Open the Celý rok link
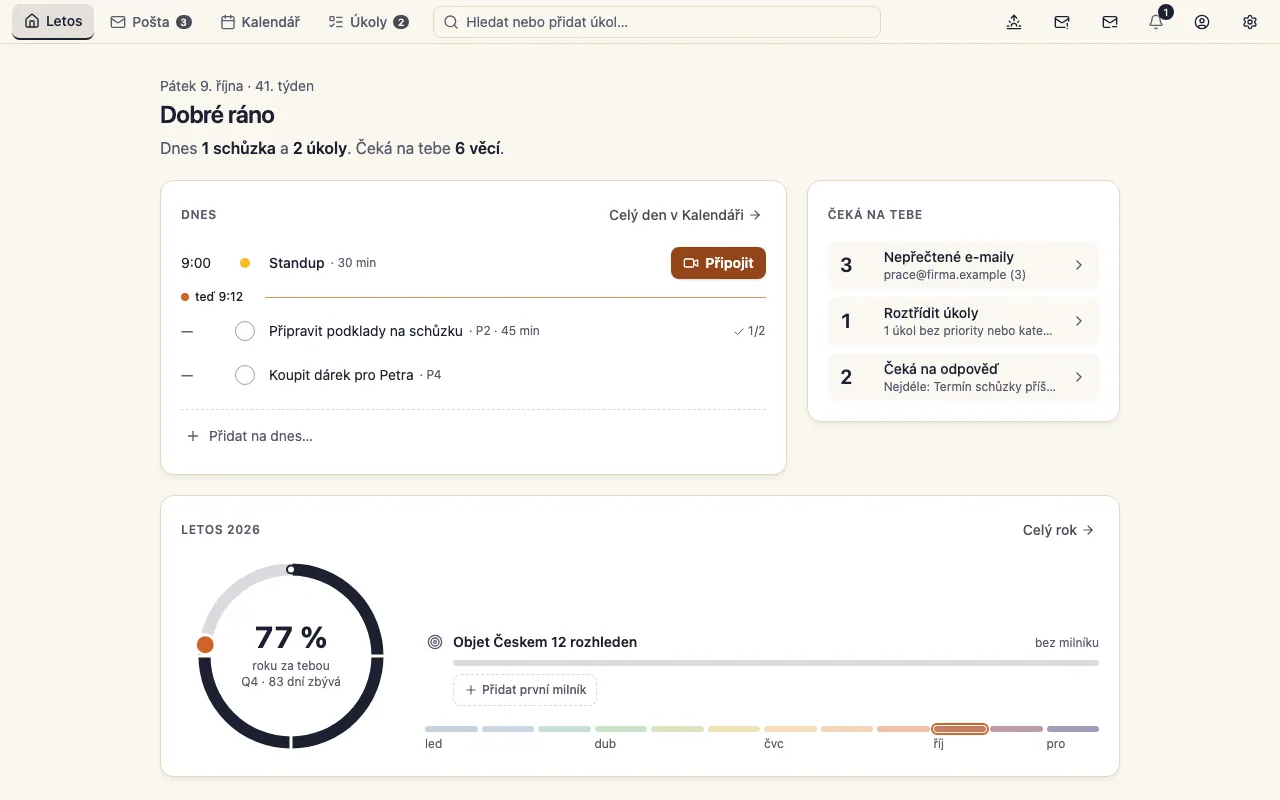Image resolution: width=1280 pixels, height=800 pixels. click(1059, 530)
